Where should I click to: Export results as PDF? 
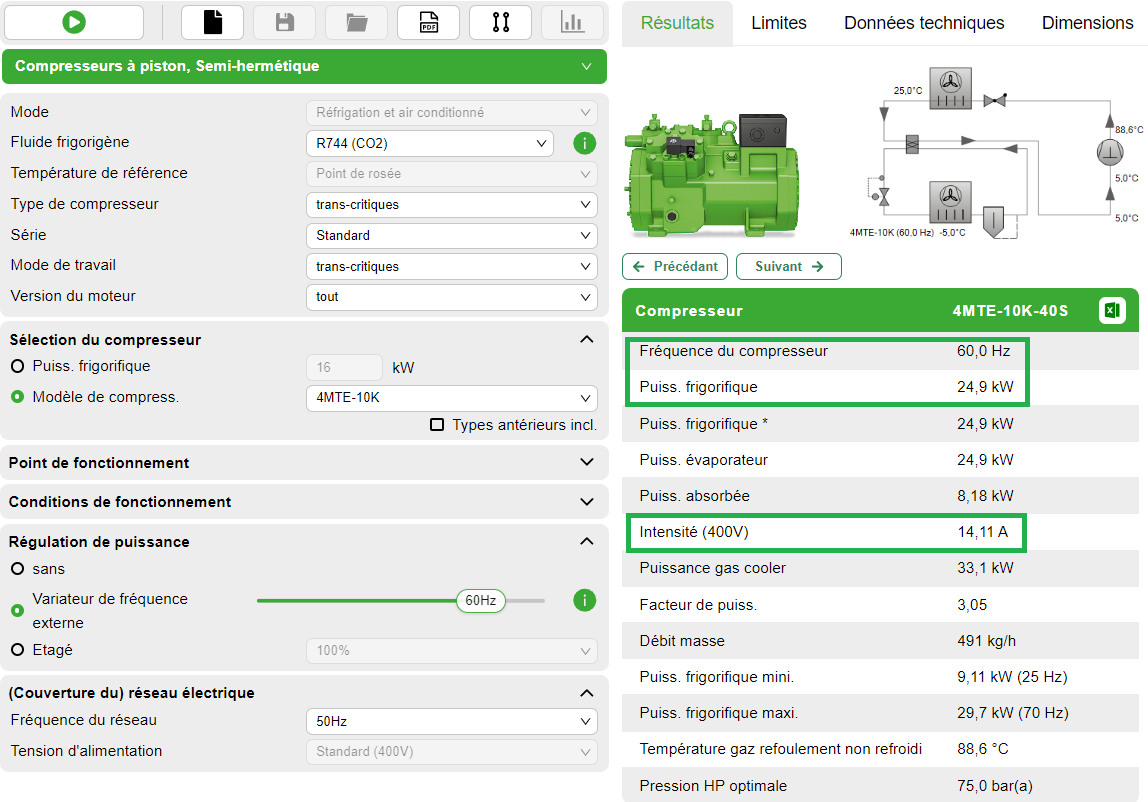tap(428, 21)
